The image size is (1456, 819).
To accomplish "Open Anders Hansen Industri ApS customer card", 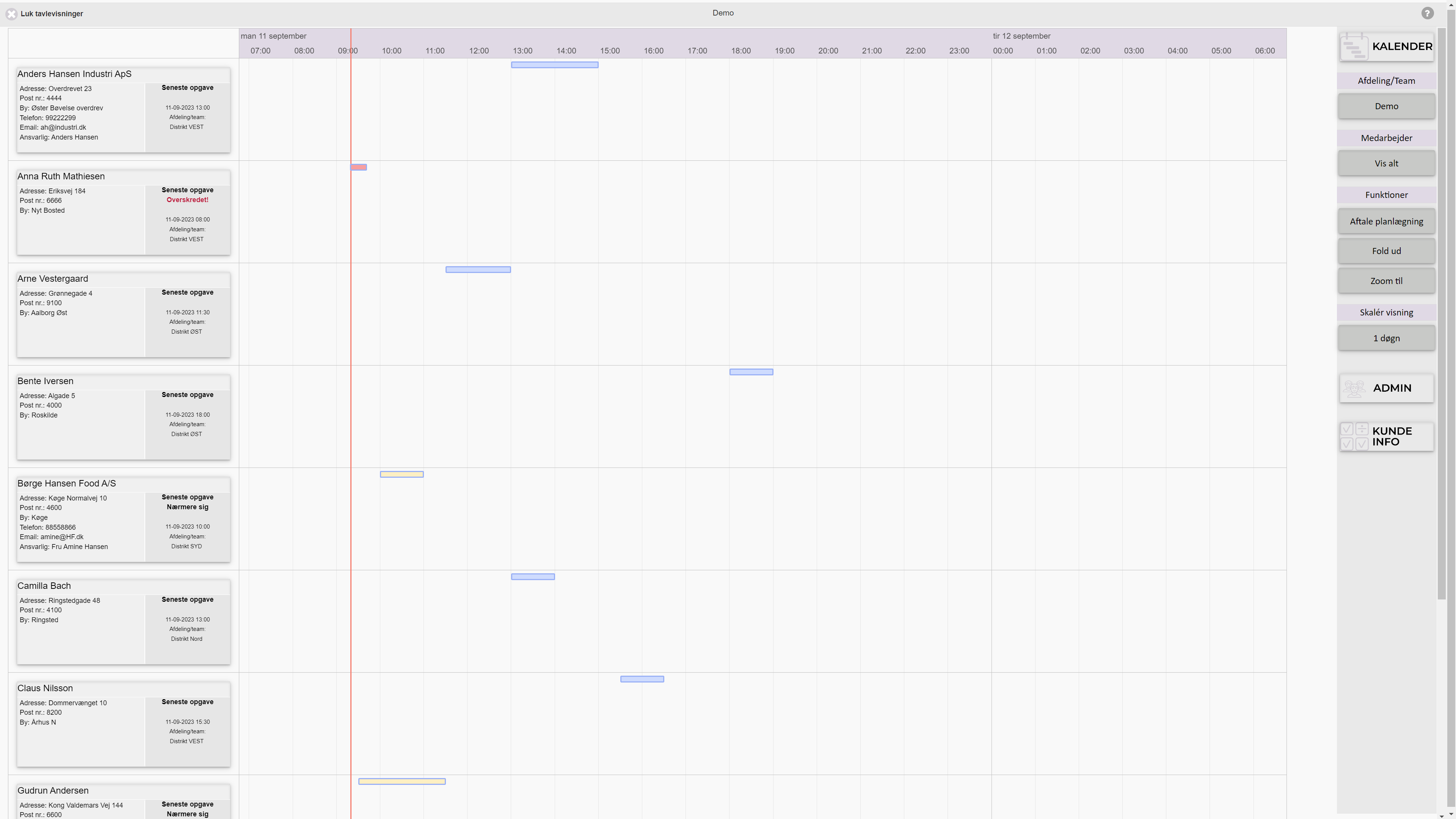I will click(x=123, y=110).
